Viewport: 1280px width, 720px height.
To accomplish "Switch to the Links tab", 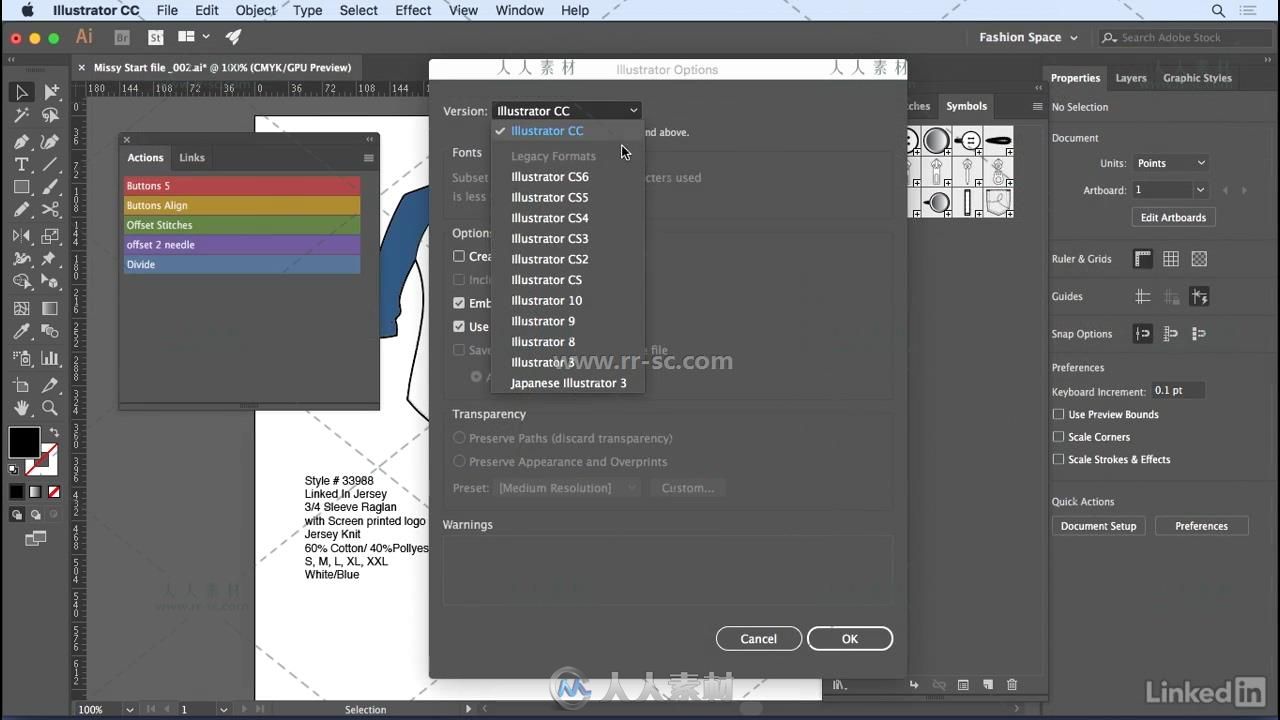I will [x=192, y=158].
